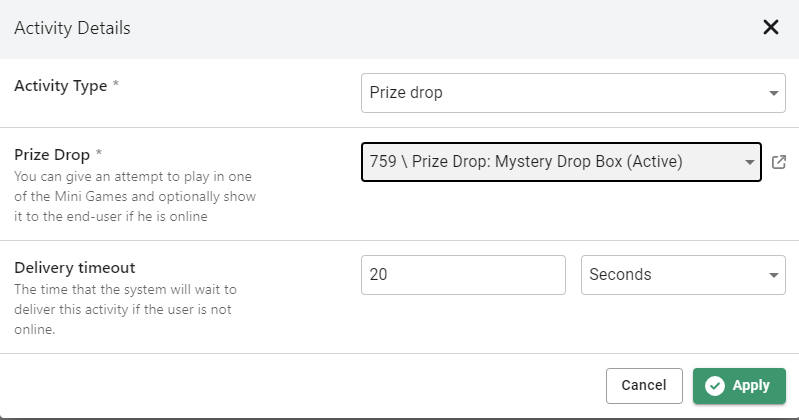Close the Activity Details dialog

pyautogui.click(x=771, y=28)
